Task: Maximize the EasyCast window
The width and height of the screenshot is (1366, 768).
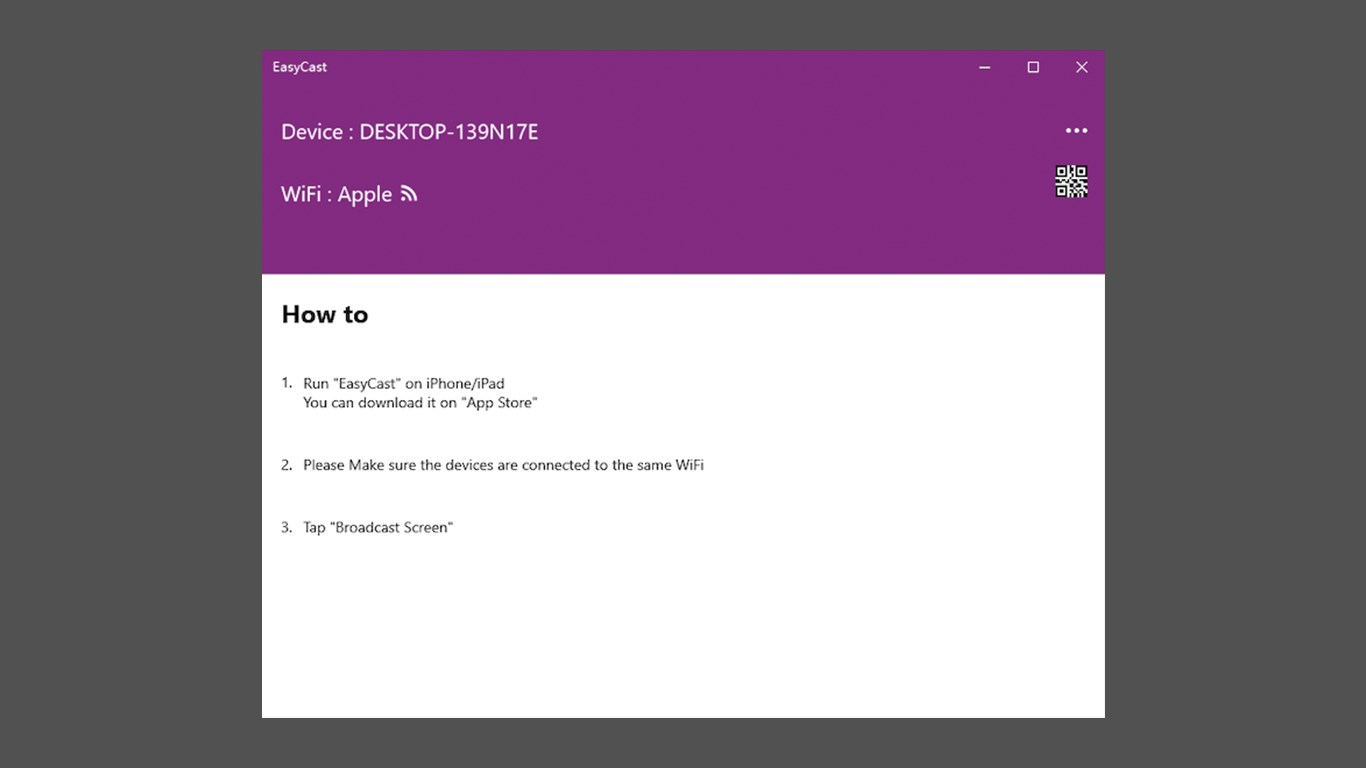Action: tap(1033, 67)
